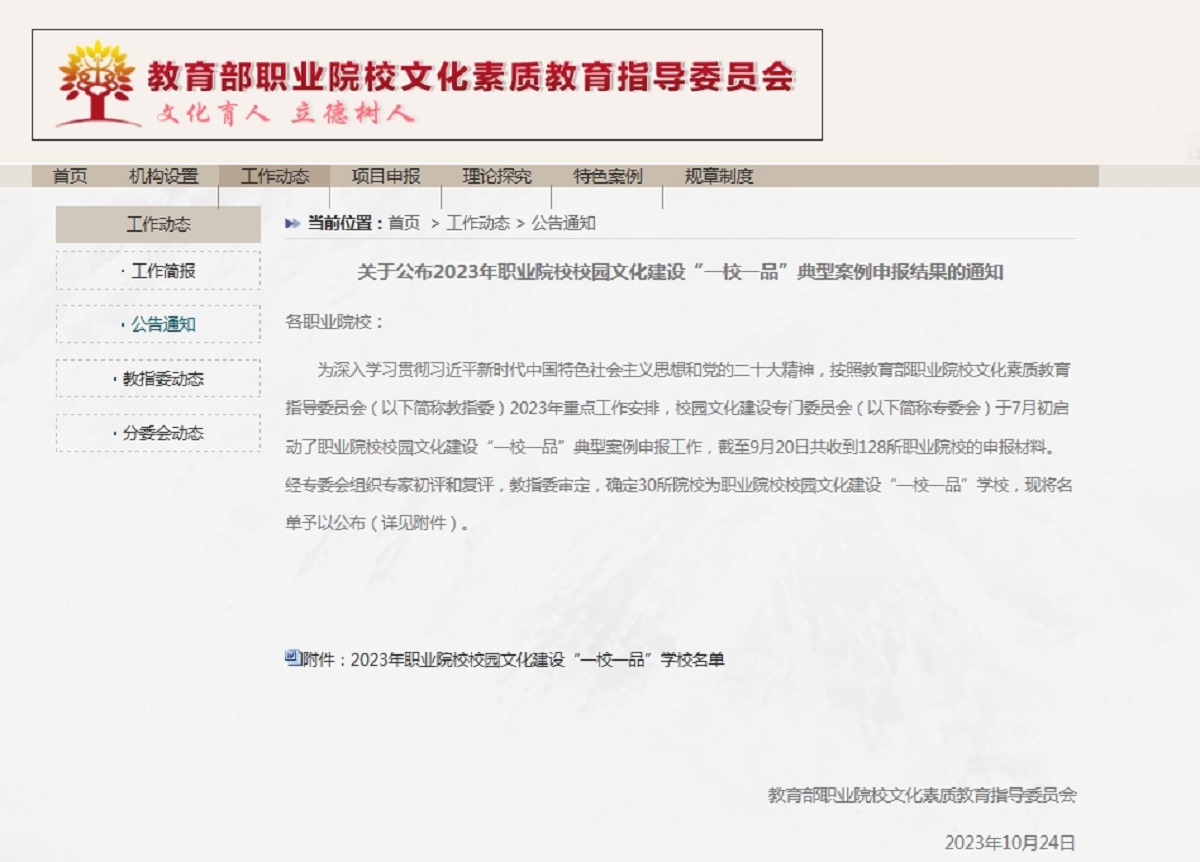Open 教指委动态 in the left sidebar
The image size is (1200, 862).
pyautogui.click(x=158, y=379)
